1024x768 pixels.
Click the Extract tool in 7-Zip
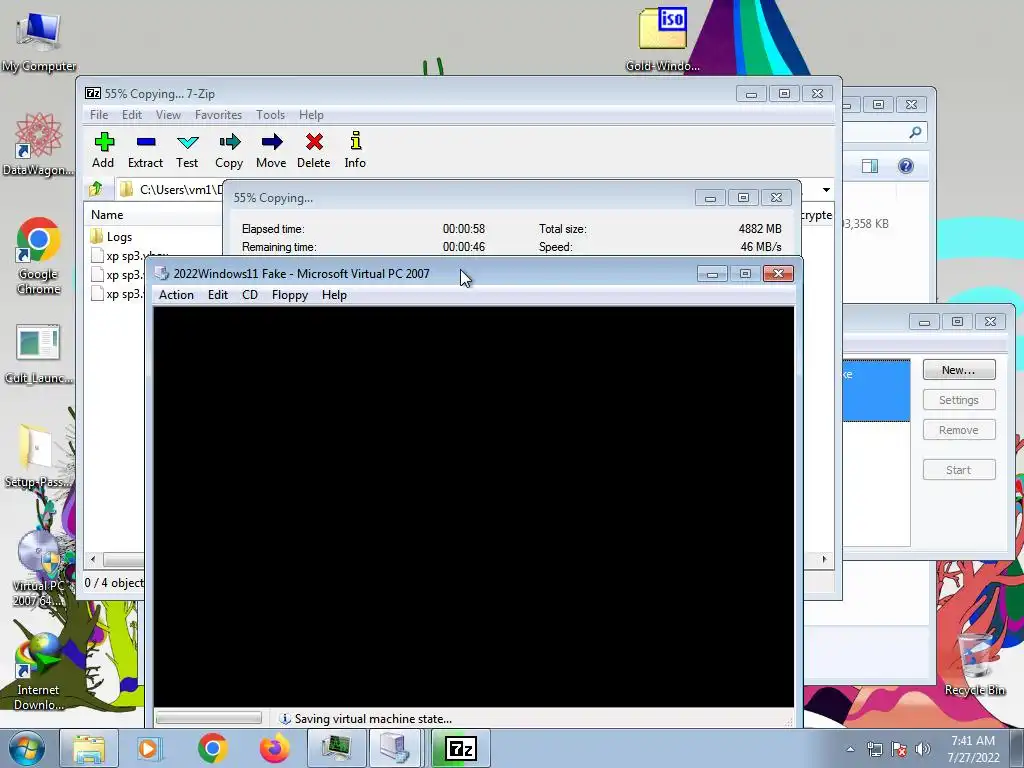145,150
